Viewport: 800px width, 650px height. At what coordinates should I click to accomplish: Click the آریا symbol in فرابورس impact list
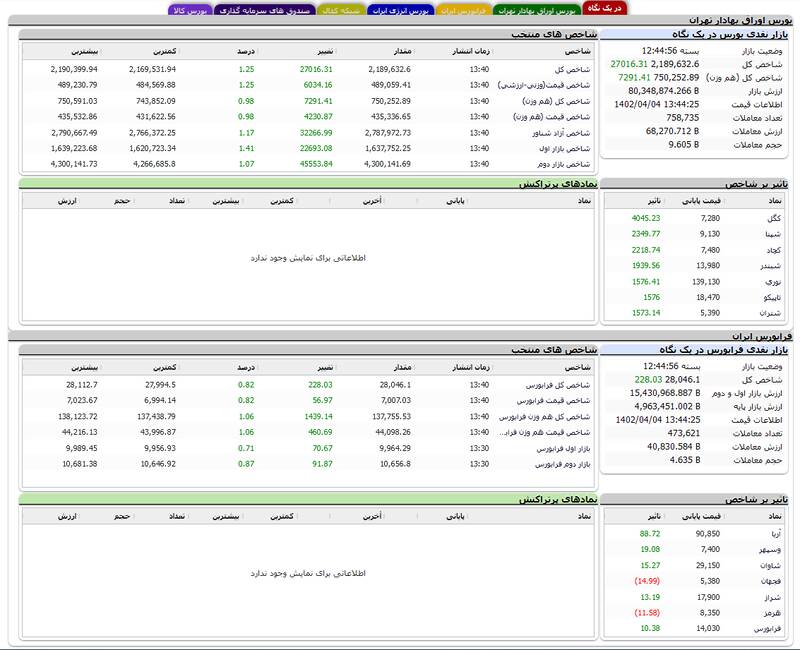(774, 533)
